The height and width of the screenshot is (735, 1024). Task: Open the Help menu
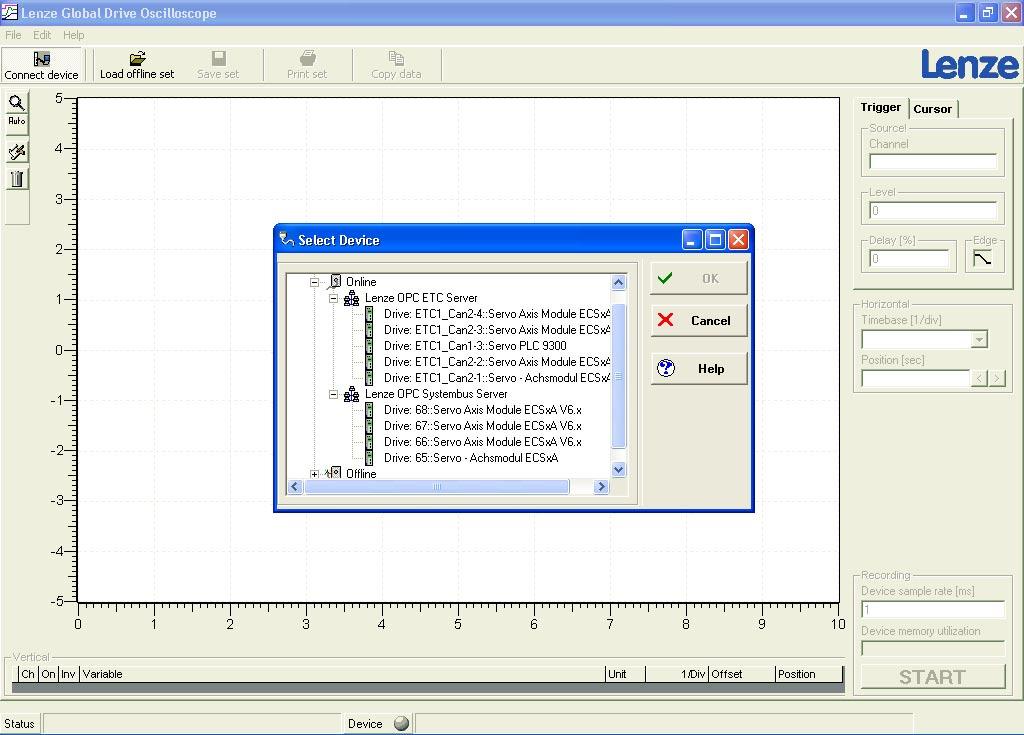pos(73,35)
